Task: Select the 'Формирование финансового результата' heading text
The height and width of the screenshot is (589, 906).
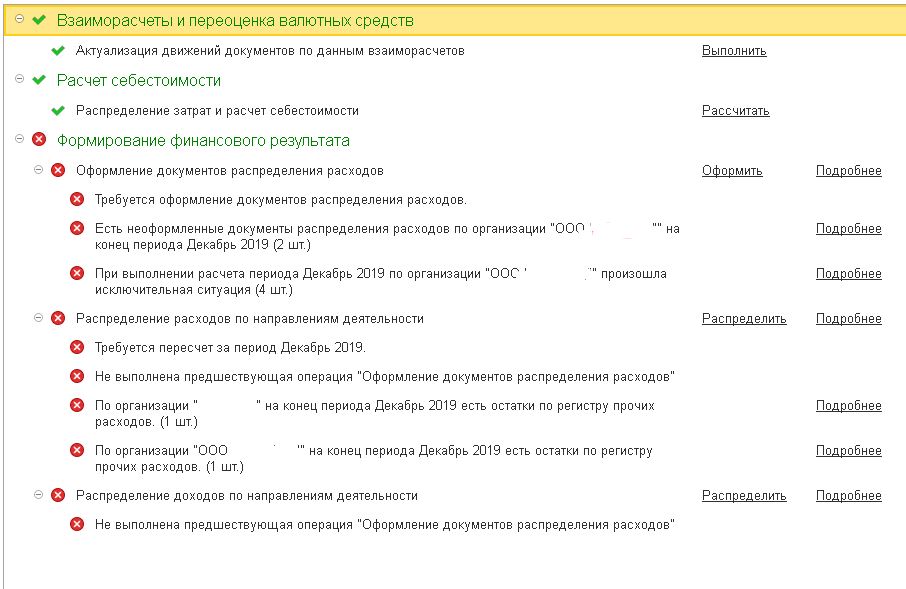Action: 203,141
